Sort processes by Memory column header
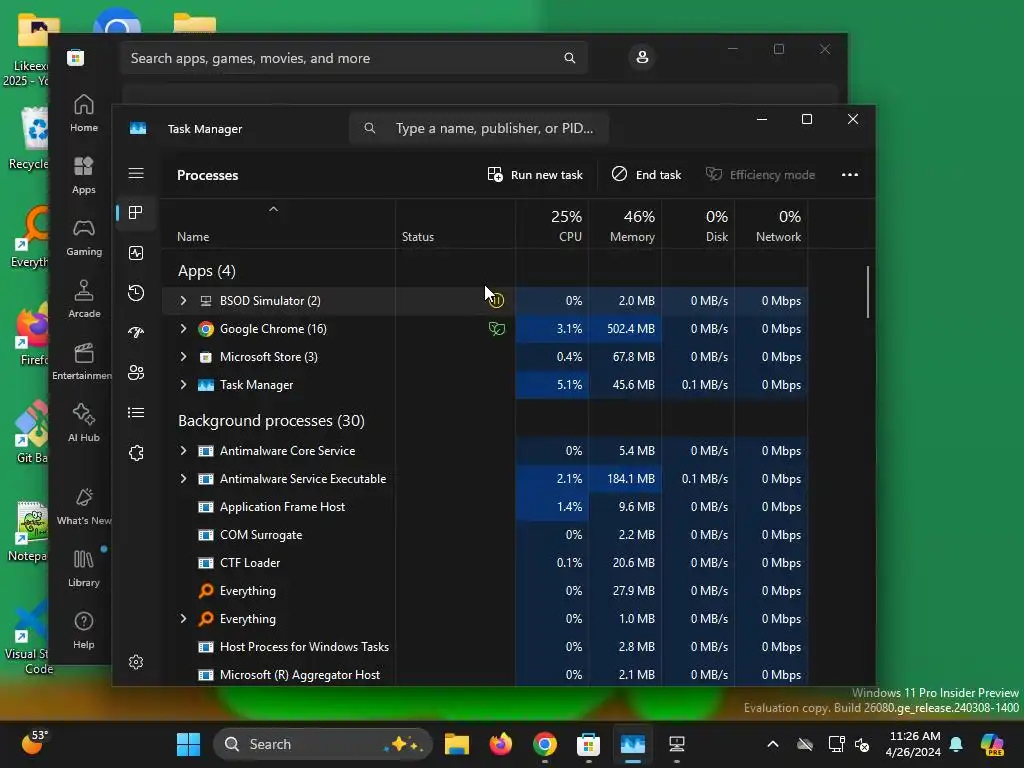This screenshot has height=768, width=1024. pyautogui.click(x=625, y=225)
